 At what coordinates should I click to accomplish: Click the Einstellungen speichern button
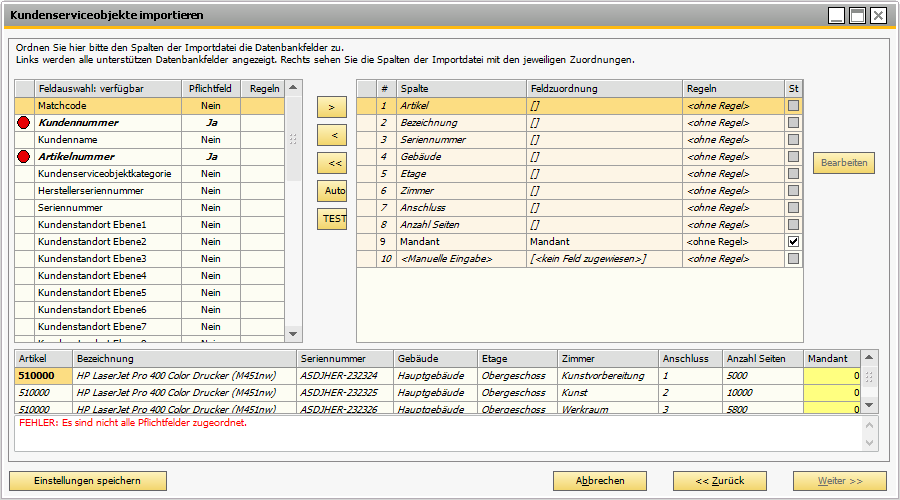click(88, 481)
